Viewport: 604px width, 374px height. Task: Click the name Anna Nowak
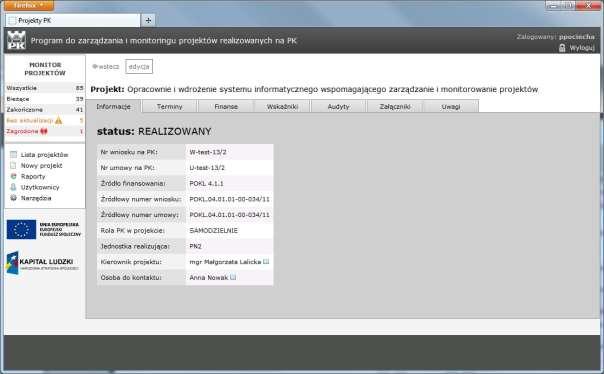click(x=208, y=277)
